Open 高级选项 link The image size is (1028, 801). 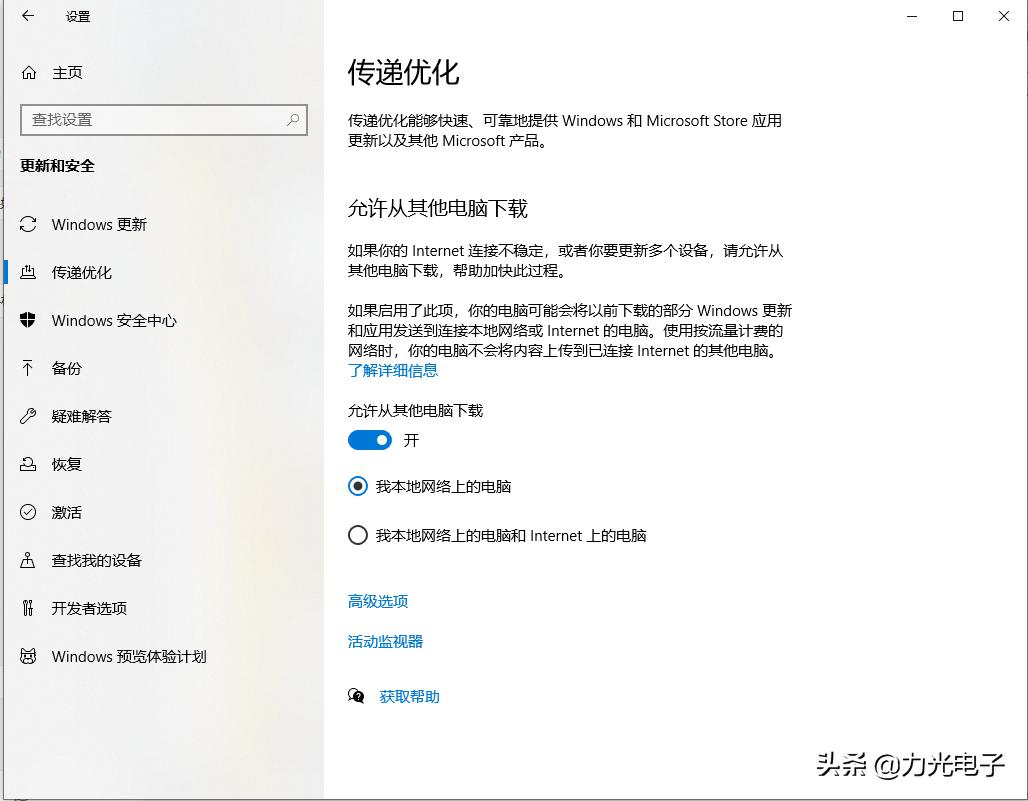377,601
